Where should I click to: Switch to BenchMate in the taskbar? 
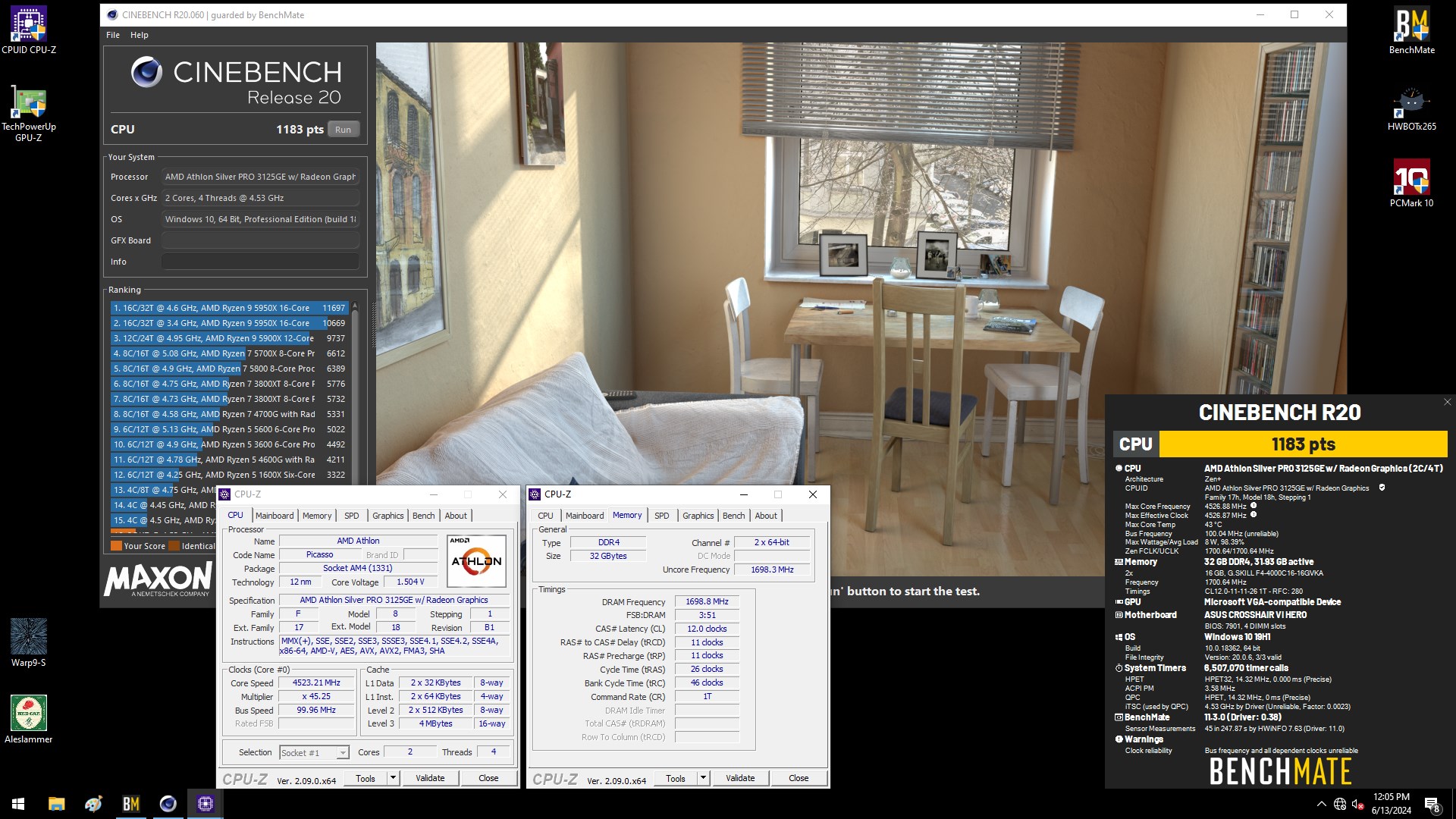click(x=131, y=804)
